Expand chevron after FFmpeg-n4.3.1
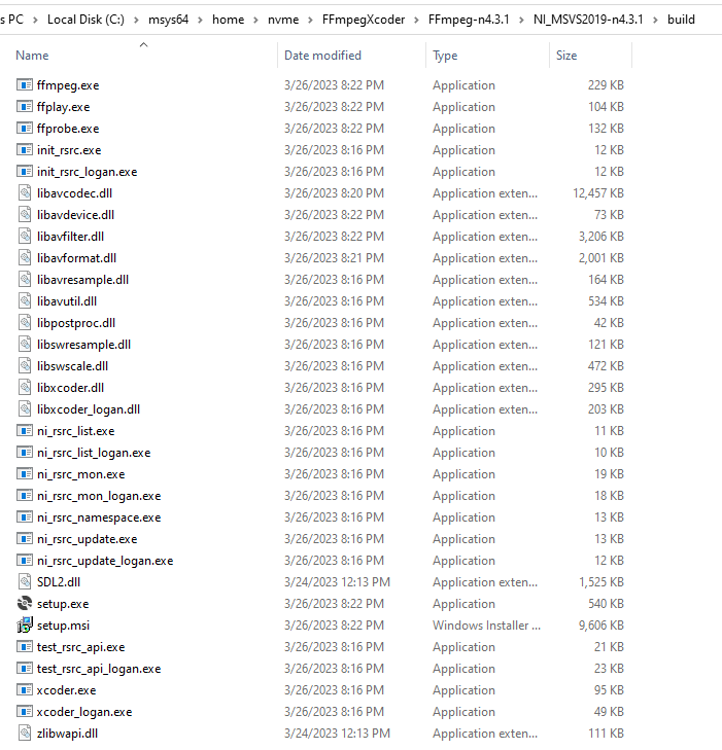722x750 pixels. 522,20
